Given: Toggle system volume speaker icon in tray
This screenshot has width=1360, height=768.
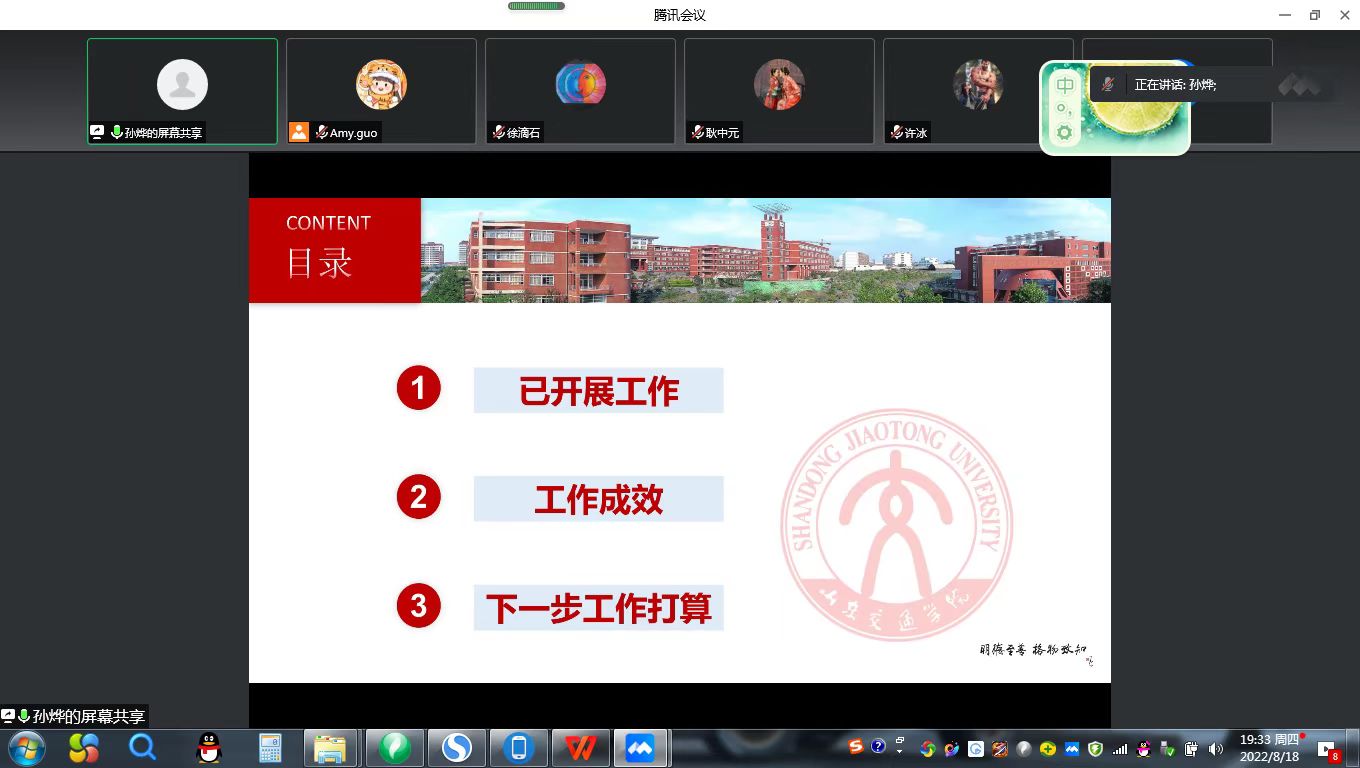Looking at the screenshot, I should pyautogui.click(x=1216, y=748).
